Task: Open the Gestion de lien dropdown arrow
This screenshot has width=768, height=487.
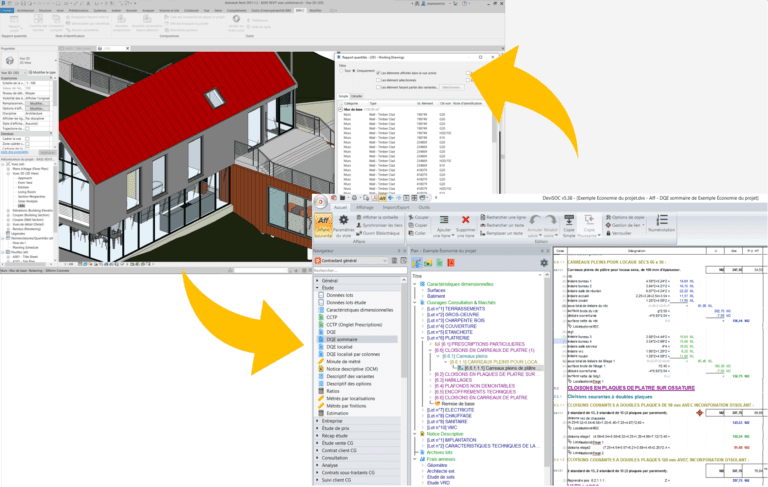Action: coord(643,225)
